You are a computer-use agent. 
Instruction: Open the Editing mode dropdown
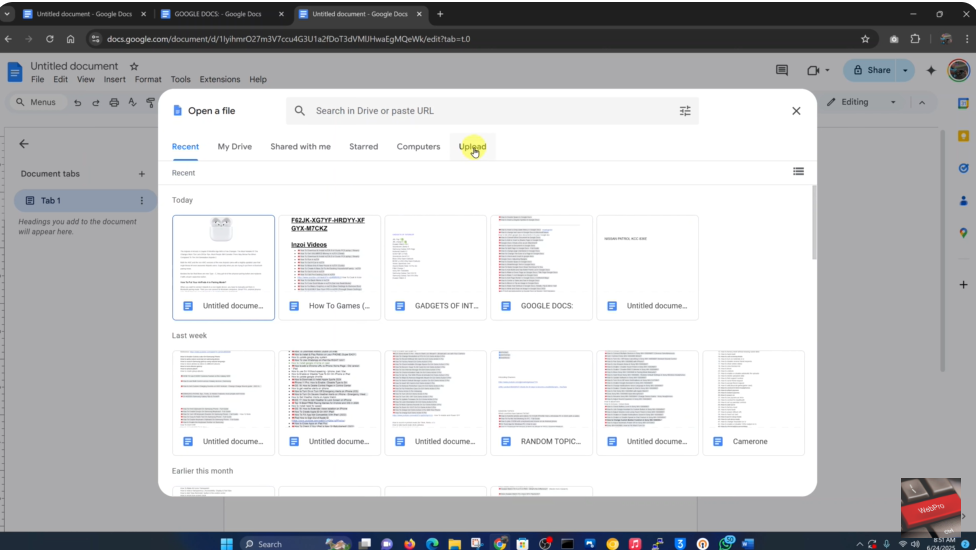click(x=862, y=102)
